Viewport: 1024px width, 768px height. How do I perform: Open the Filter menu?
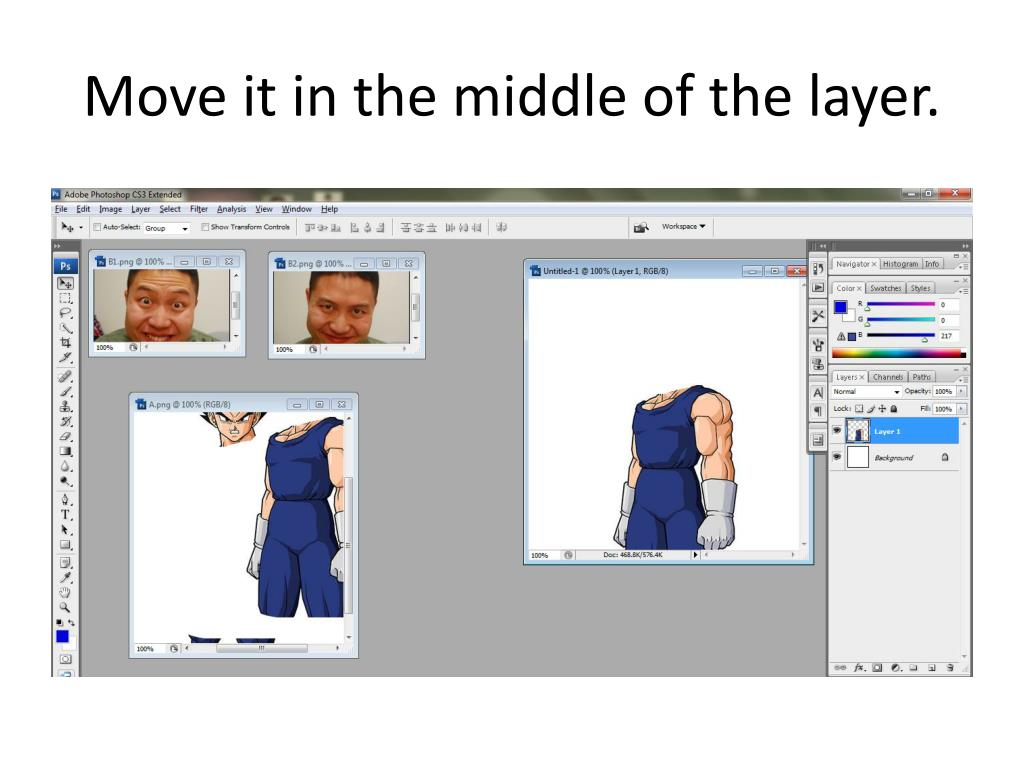coord(199,209)
